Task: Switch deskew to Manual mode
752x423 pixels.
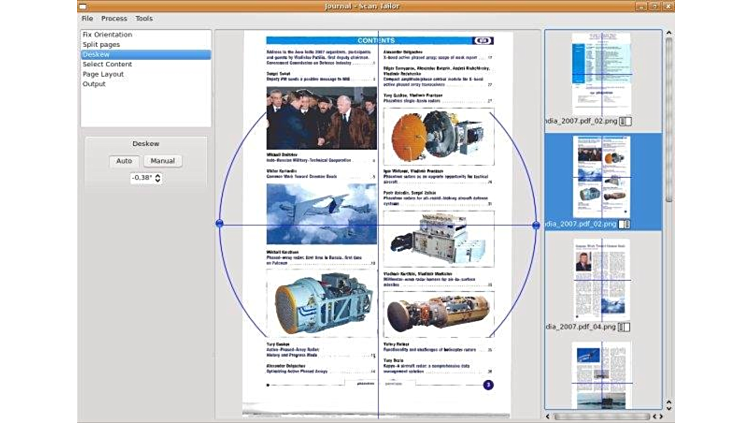Action: (x=162, y=161)
